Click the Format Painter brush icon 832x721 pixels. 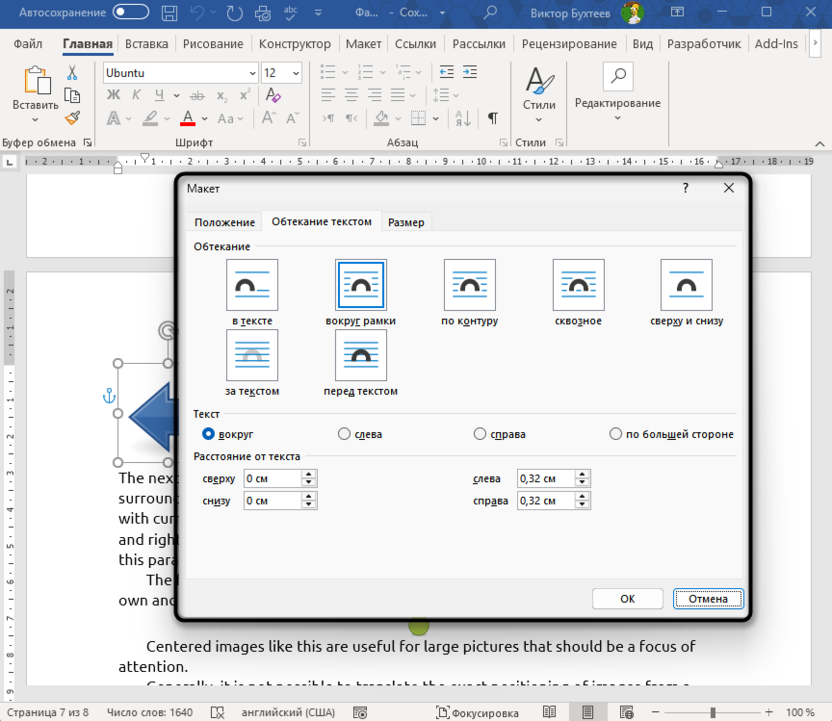(72, 118)
